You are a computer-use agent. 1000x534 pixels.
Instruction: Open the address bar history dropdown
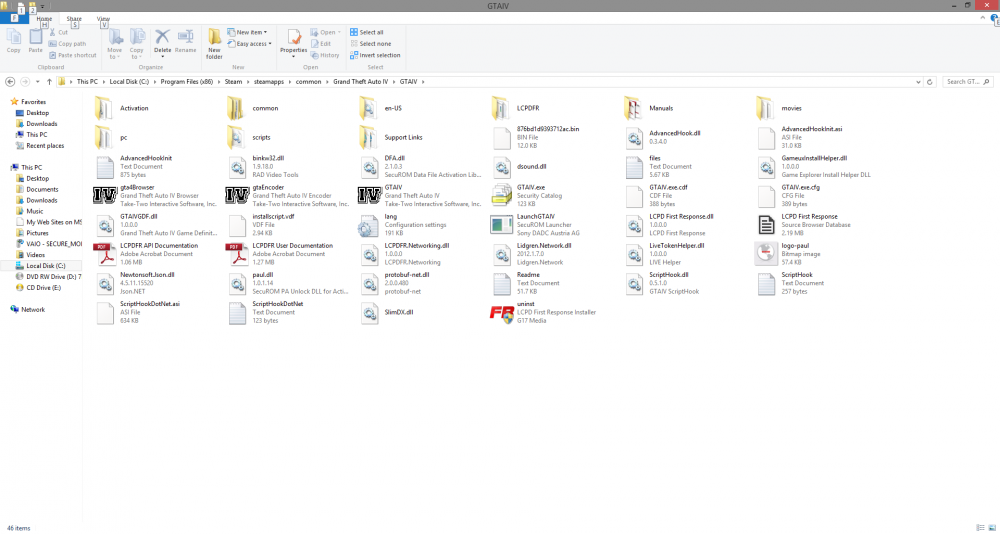[918, 82]
